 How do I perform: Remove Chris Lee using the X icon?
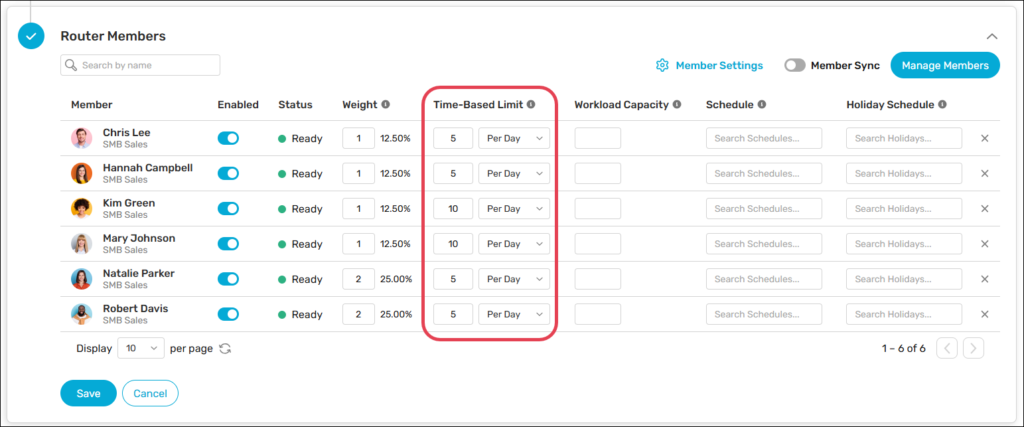[984, 139]
